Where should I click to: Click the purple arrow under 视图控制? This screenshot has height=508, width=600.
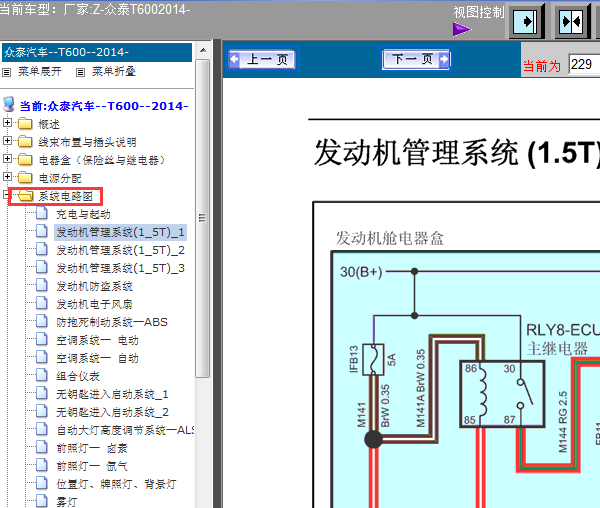pyautogui.click(x=462, y=29)
